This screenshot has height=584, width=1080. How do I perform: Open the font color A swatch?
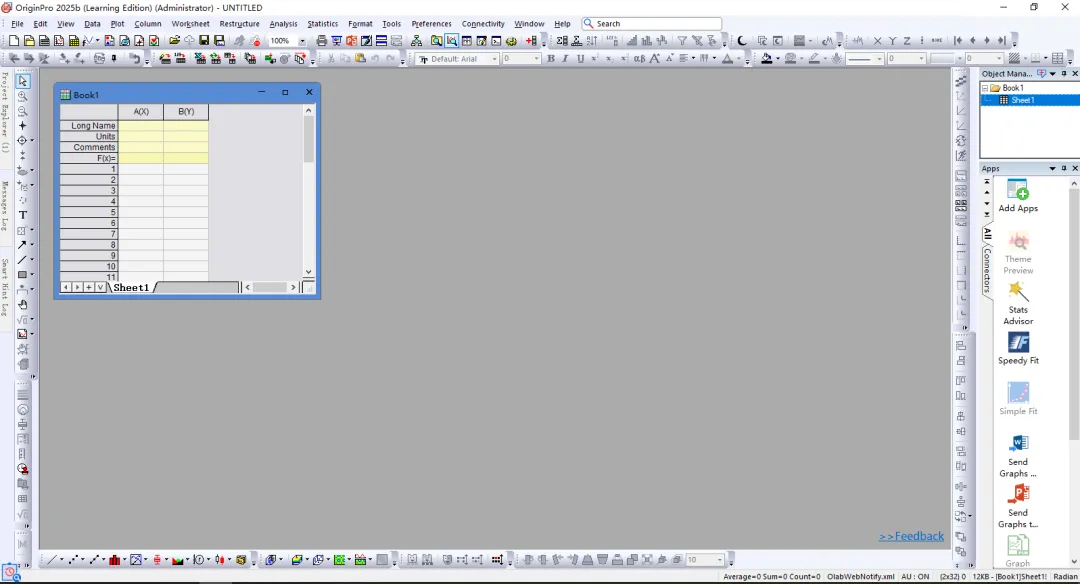click(727, 59)
